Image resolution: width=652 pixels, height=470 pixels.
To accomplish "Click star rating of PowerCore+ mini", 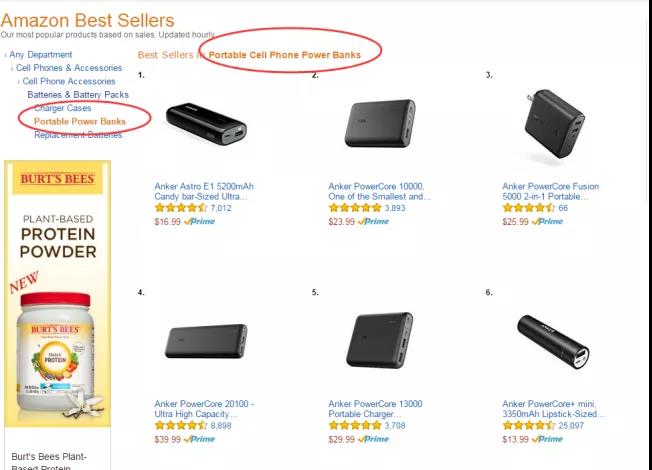I will [529, 426].
